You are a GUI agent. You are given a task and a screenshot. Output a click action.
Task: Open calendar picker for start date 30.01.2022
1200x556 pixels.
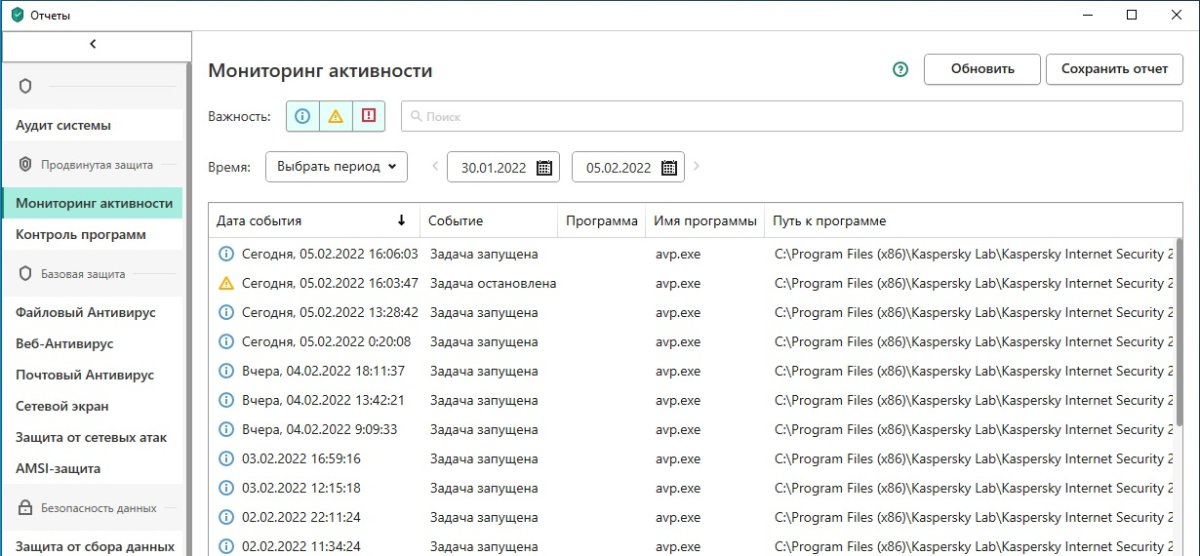click(544, 168)
